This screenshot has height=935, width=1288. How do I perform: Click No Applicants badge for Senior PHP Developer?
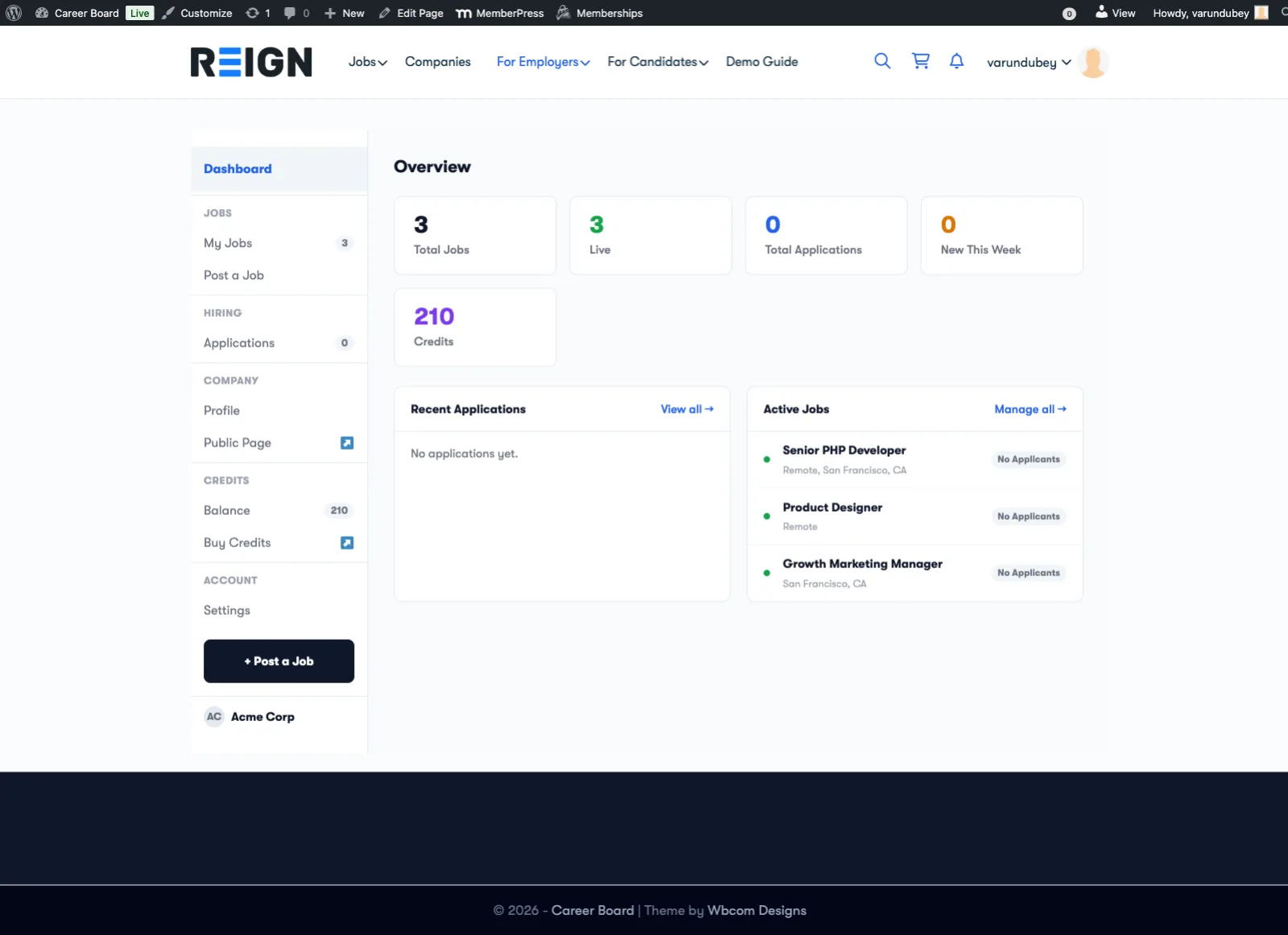click(x=1029, y=459)
